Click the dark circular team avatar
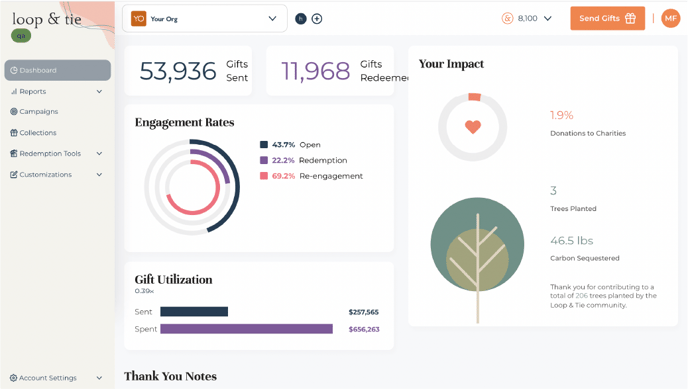The image size is (688, 389). click(x=301, y=18)
